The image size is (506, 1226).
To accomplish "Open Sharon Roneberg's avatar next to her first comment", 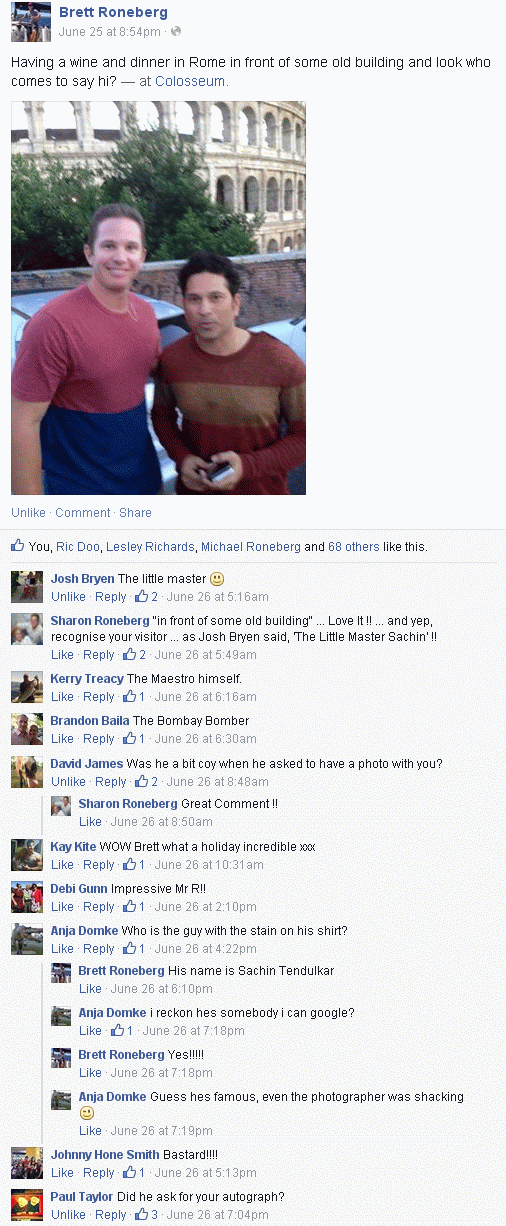I will point(27,629).
